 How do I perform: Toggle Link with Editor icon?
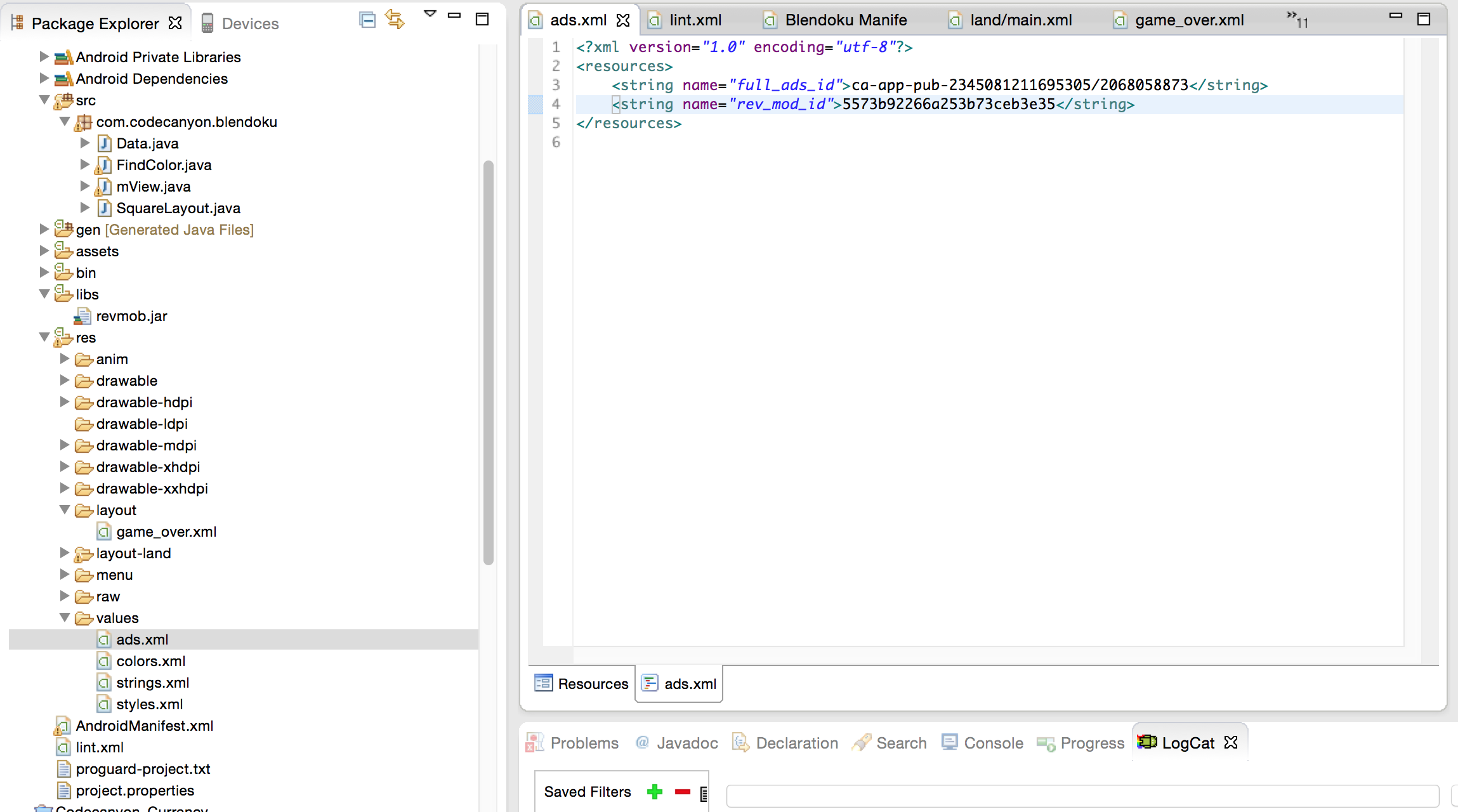(x=395, y=20)
